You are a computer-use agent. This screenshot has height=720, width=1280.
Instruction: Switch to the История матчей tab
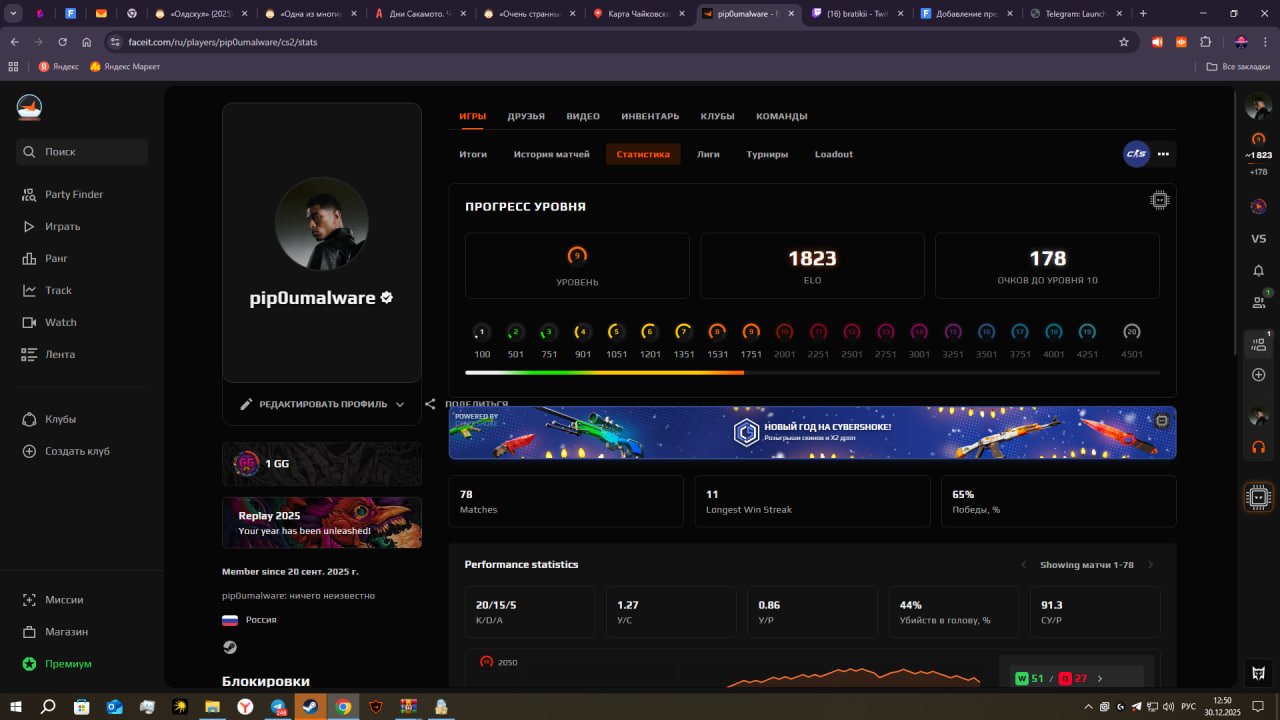coord(551,154)
